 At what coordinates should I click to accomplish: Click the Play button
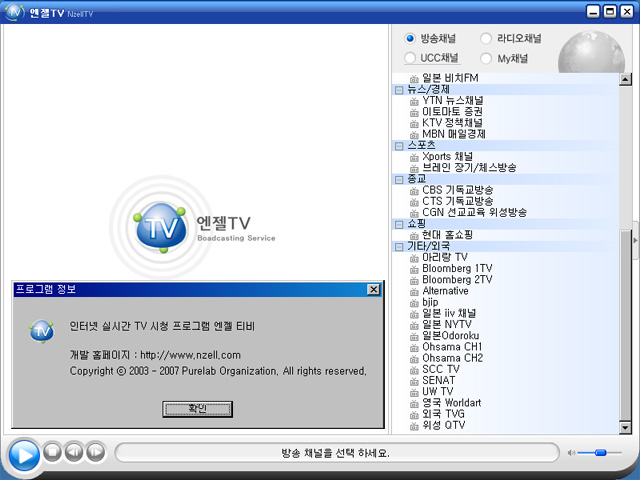pyautogui.click(x=24, y=455)
